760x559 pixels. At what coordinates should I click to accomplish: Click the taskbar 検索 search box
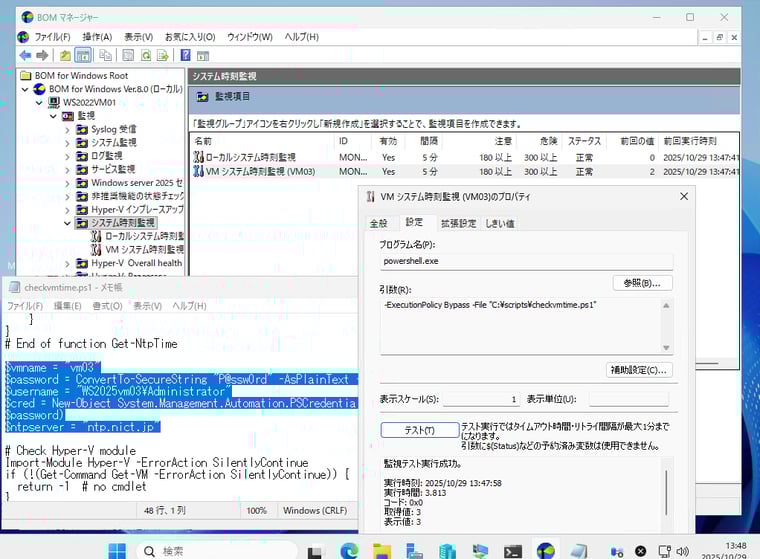pos(217,551)
